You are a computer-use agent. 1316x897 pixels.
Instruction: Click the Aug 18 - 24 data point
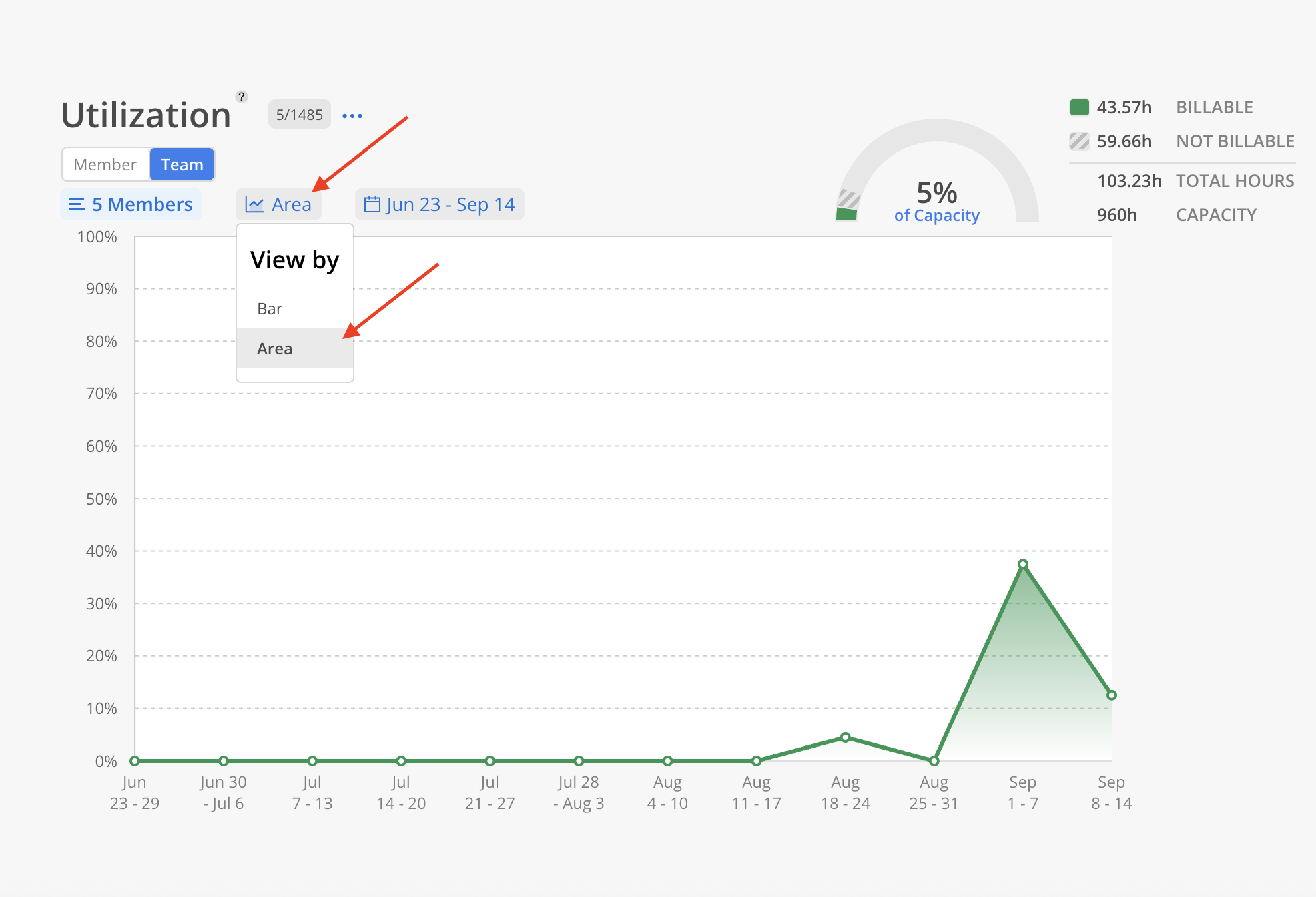tap(845, 737)
